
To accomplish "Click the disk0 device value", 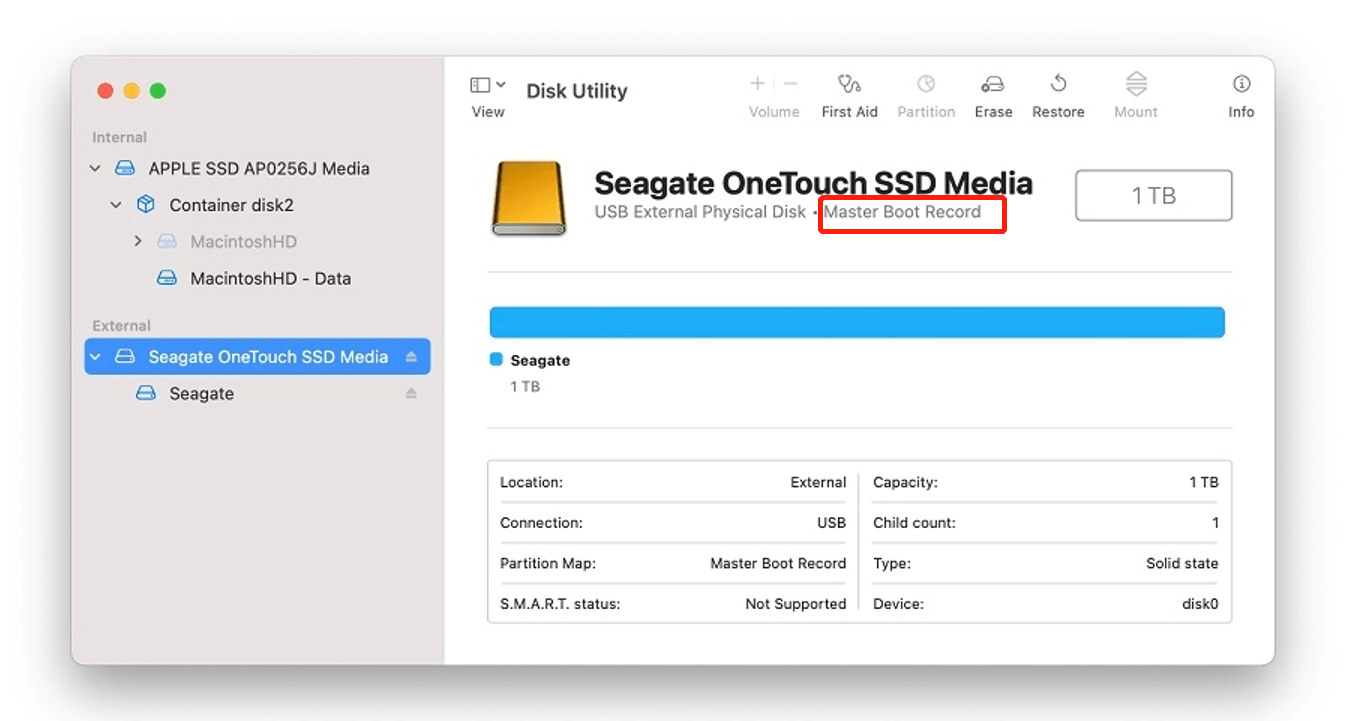I will [x=1200, y=604].
